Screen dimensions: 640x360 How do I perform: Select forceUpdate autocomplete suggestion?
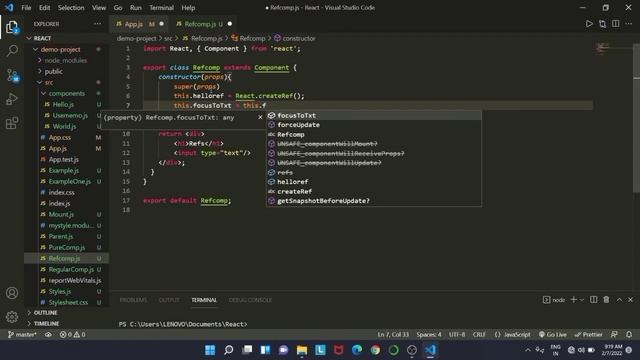(373, 125)
